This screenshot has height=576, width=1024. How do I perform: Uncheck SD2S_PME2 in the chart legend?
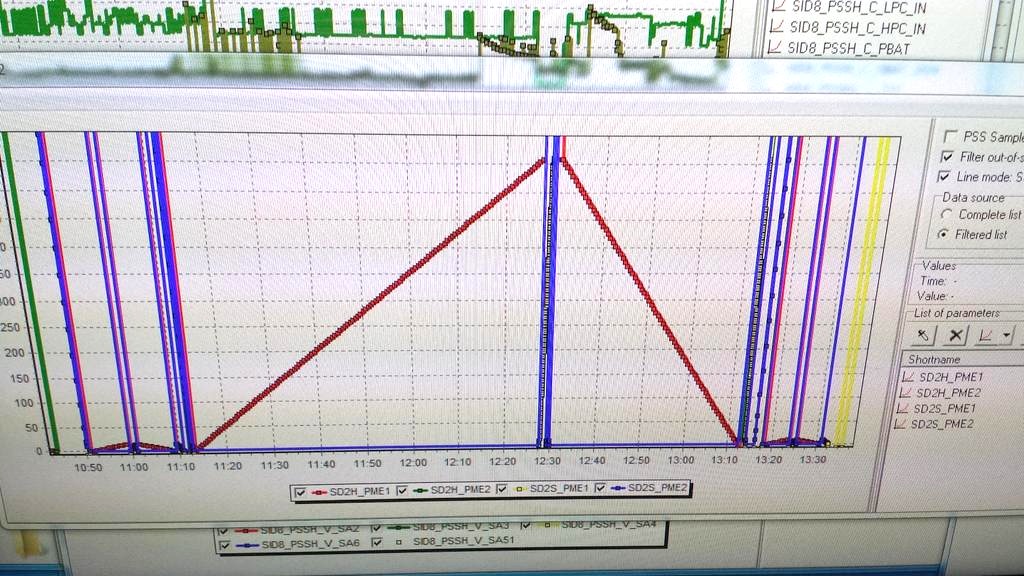(600, 488)
